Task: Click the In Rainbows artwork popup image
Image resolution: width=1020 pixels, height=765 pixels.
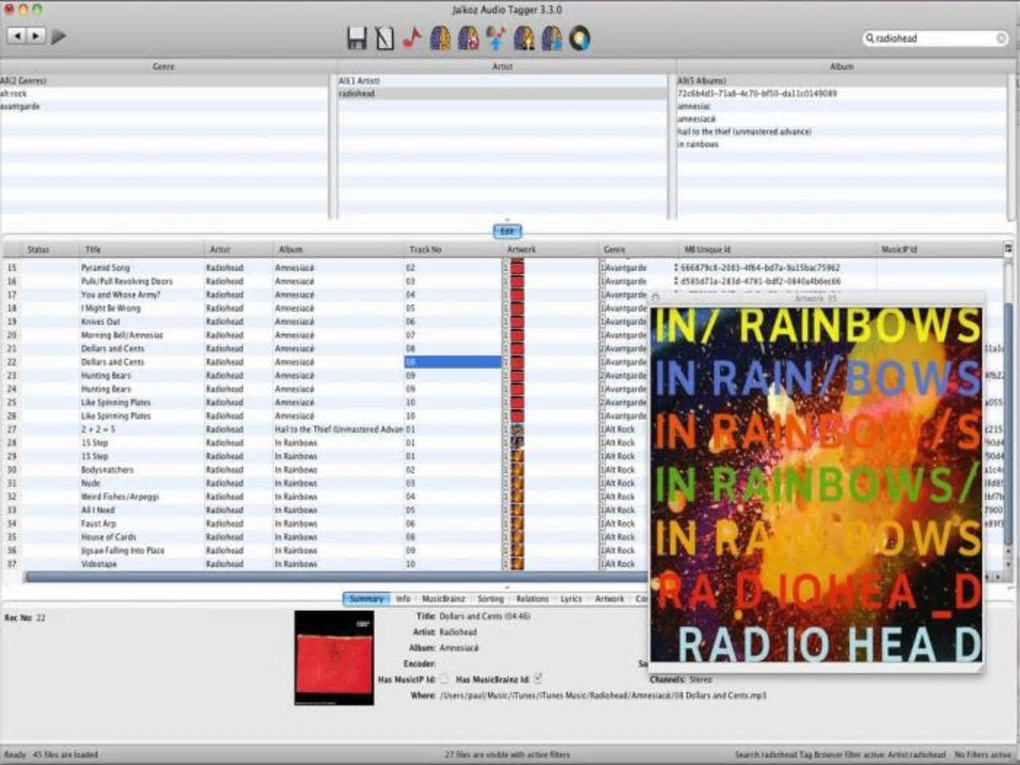Action: click(816, 485)
